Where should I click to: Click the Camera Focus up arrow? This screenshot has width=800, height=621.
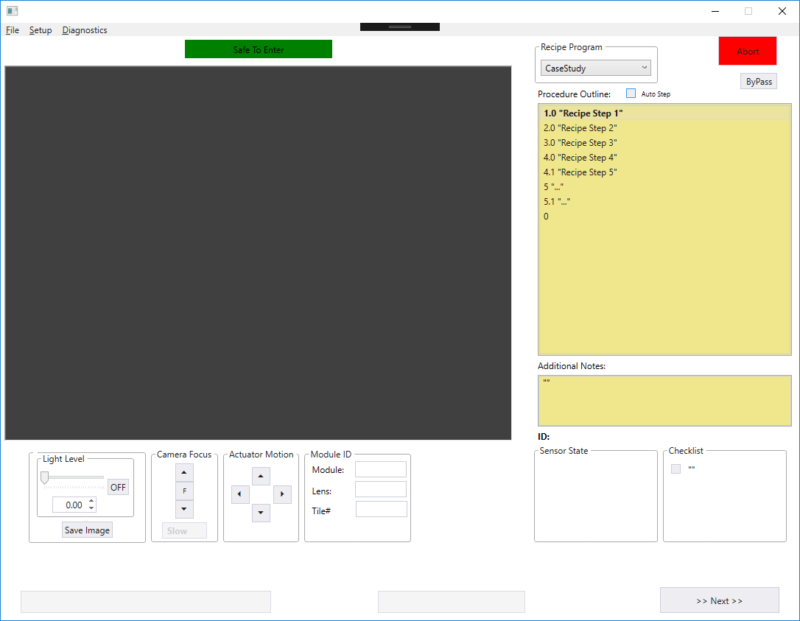pos(184,473)
